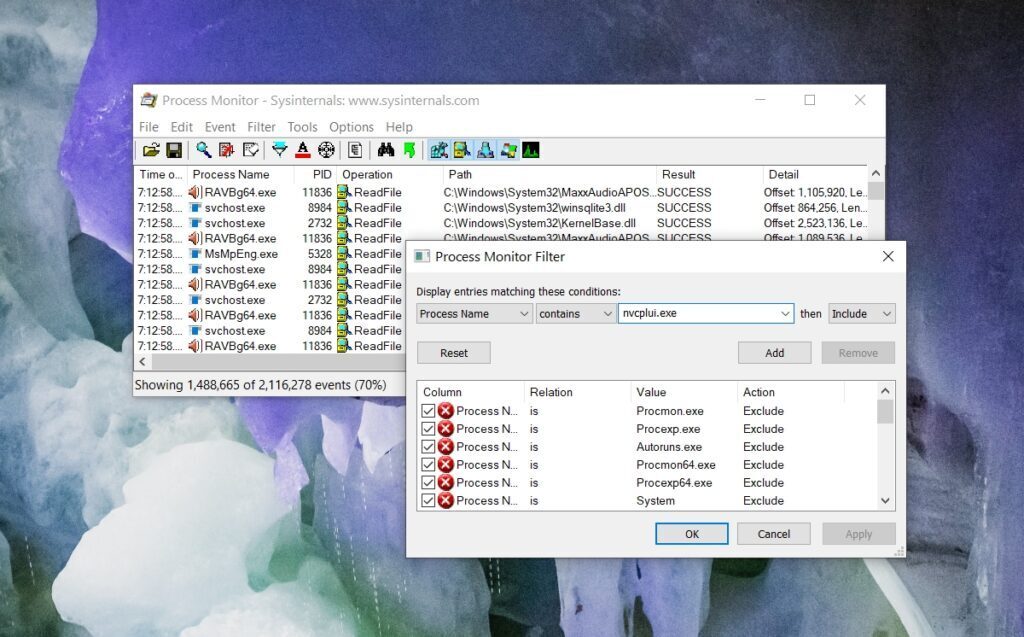Image resolution: width=1024 pixels, height=637 pixels.
Task: Open the Tools menu
Action: point(302,127)
